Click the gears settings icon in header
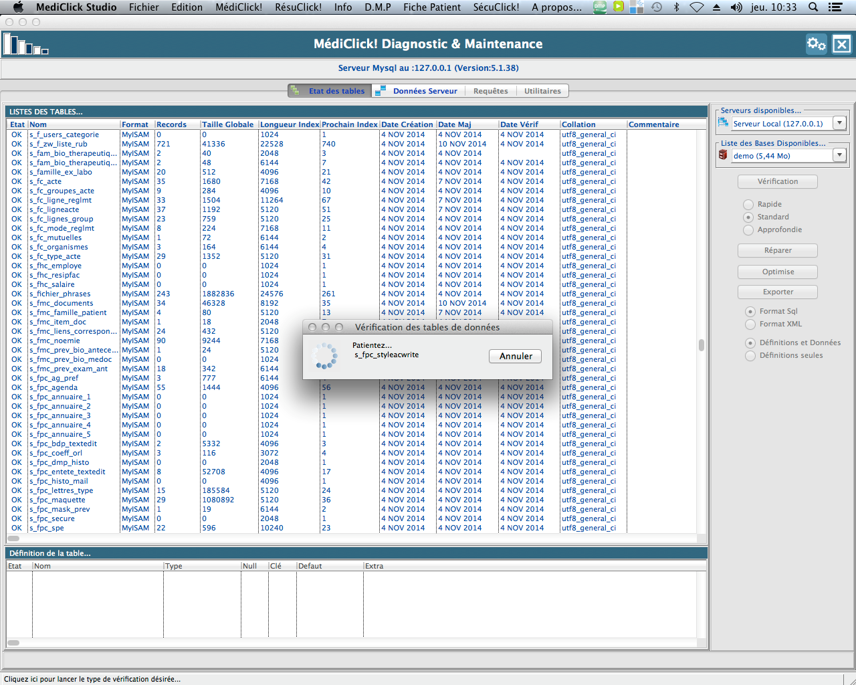This screenshot has width=856, height=685. click(x=816, y=44)
